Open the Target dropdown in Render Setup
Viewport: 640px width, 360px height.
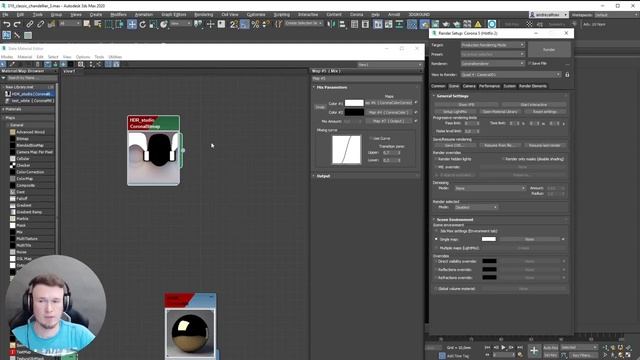click(493, 45)
